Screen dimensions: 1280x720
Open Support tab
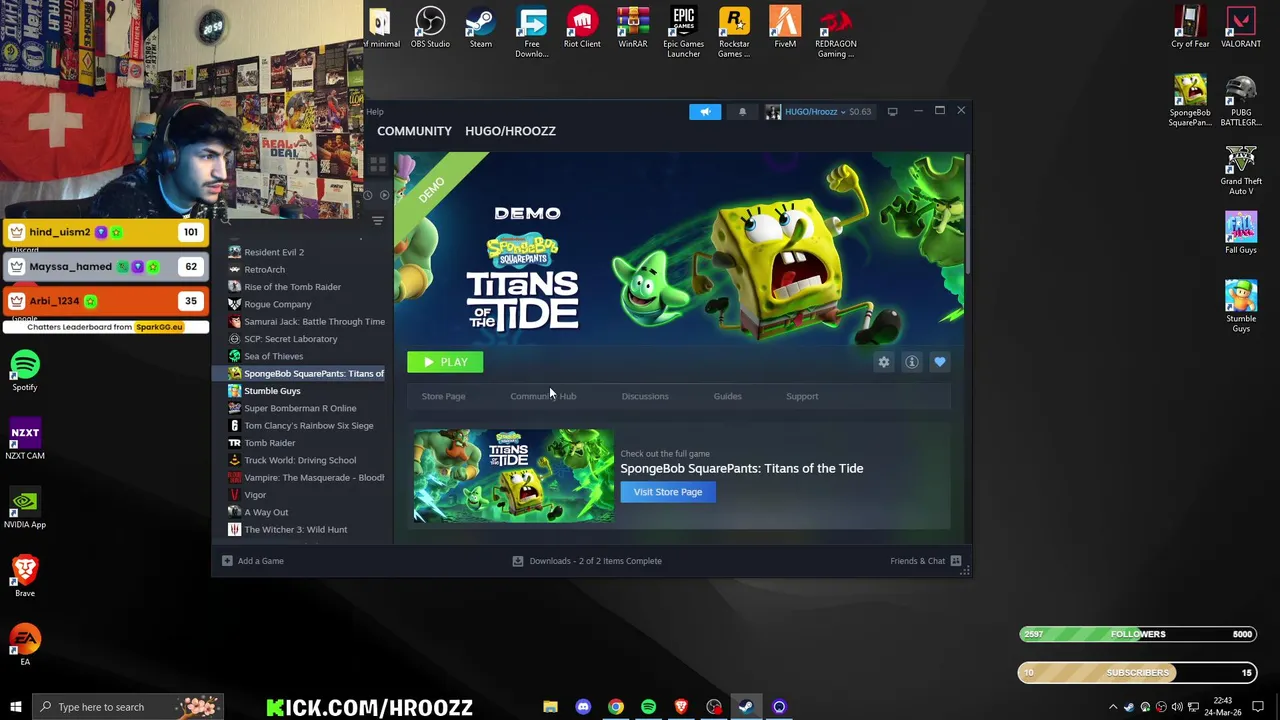click(802, 396)
